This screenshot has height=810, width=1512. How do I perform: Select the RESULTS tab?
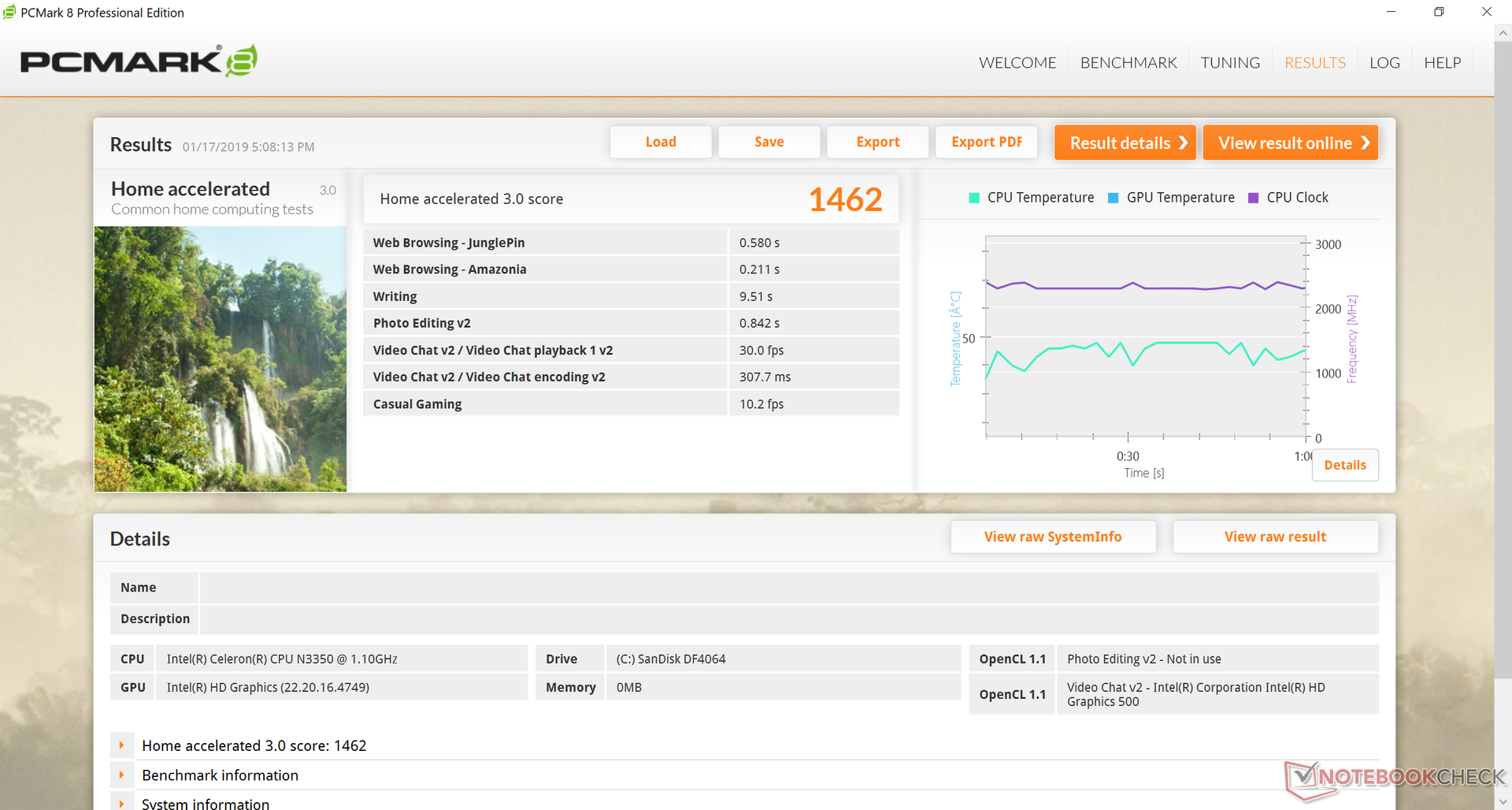(1315, 62)
